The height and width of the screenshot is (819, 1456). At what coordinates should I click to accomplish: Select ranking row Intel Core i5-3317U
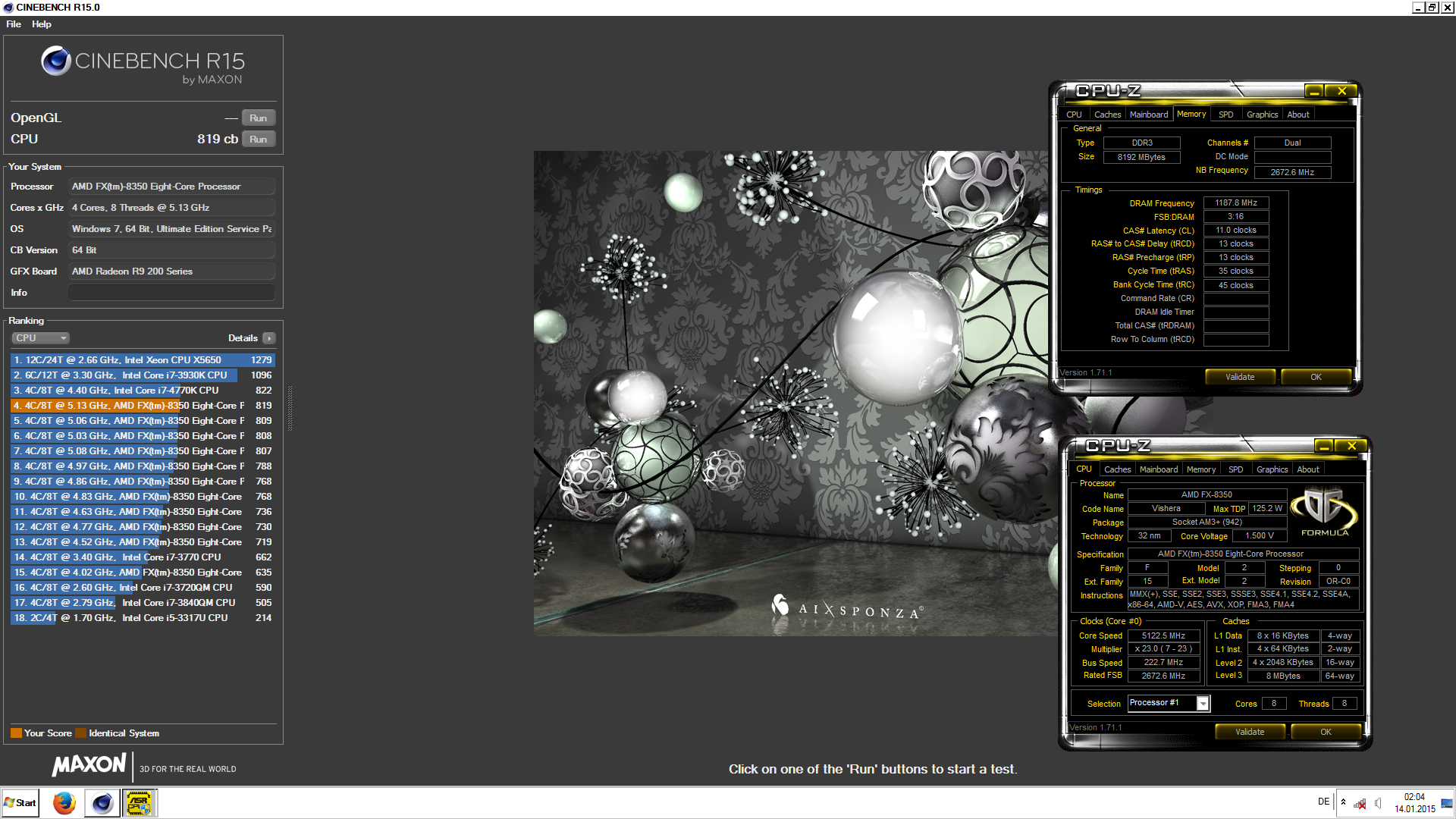pyautogui.click(x=143, y=618)
